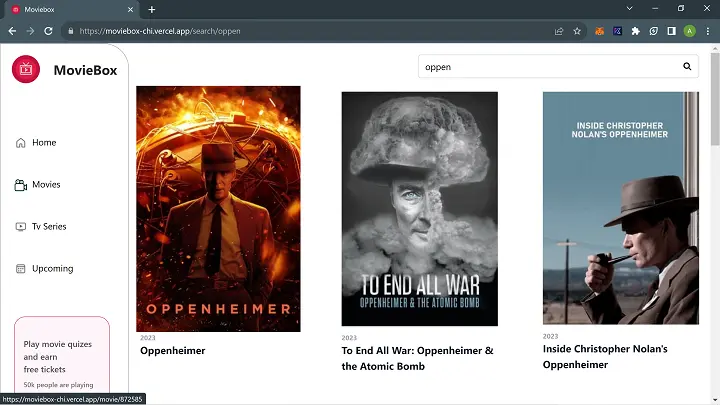Open the Oppenheimer movie poster
This screenshot has height=405, width=720.
point(219,209)
